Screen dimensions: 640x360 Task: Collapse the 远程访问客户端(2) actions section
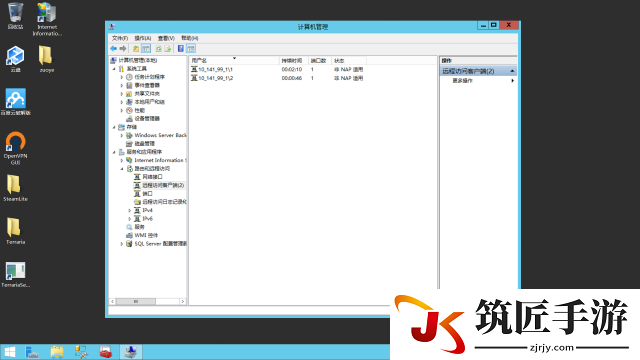(x=512, y=71)
